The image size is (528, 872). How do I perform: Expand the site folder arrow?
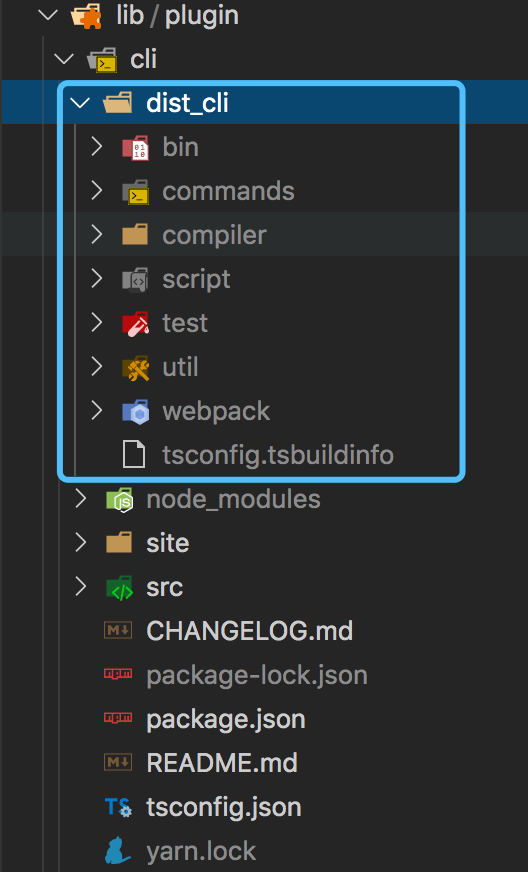click(x=81, y=543)
